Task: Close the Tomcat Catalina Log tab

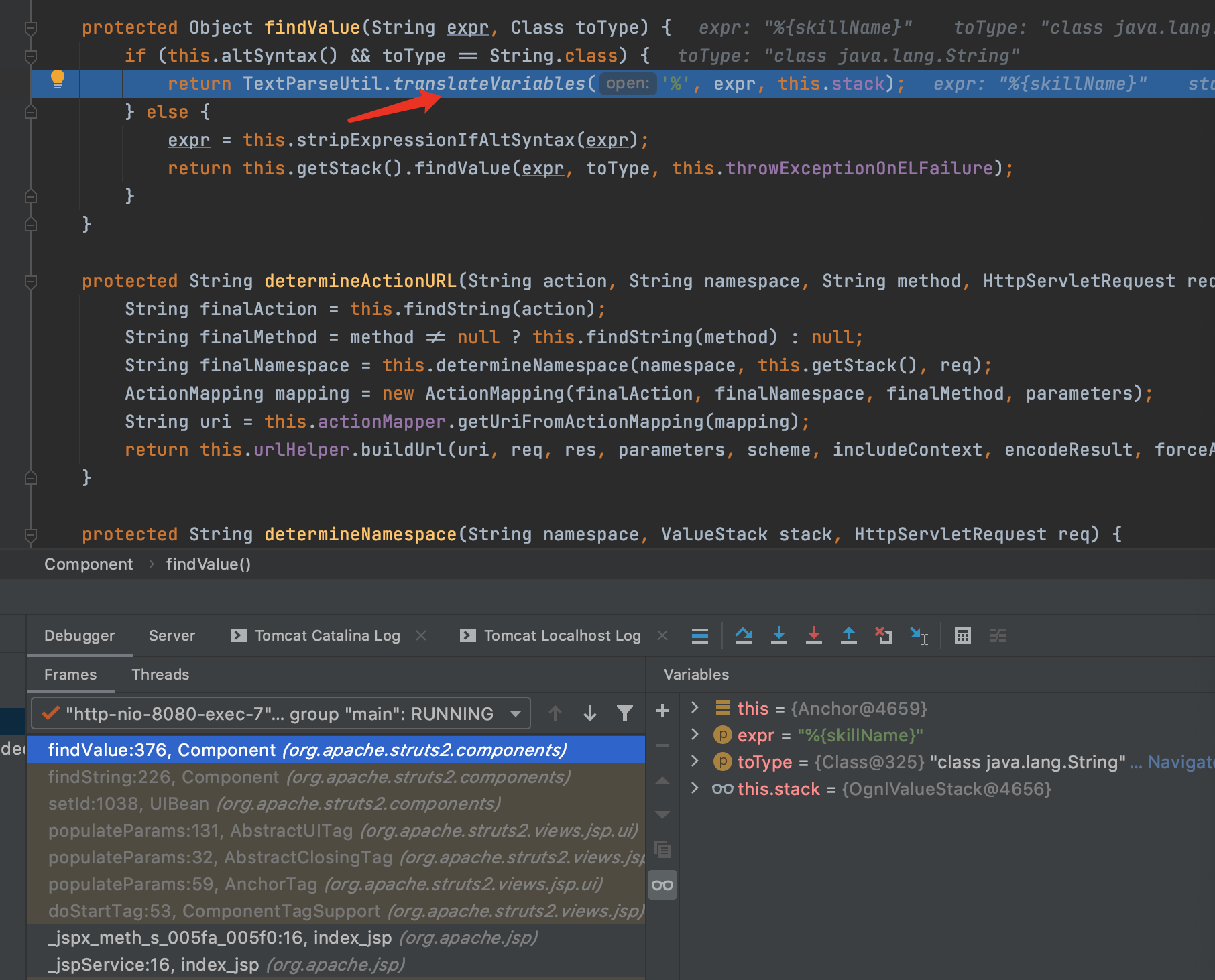Action: (x=421, y=635)
